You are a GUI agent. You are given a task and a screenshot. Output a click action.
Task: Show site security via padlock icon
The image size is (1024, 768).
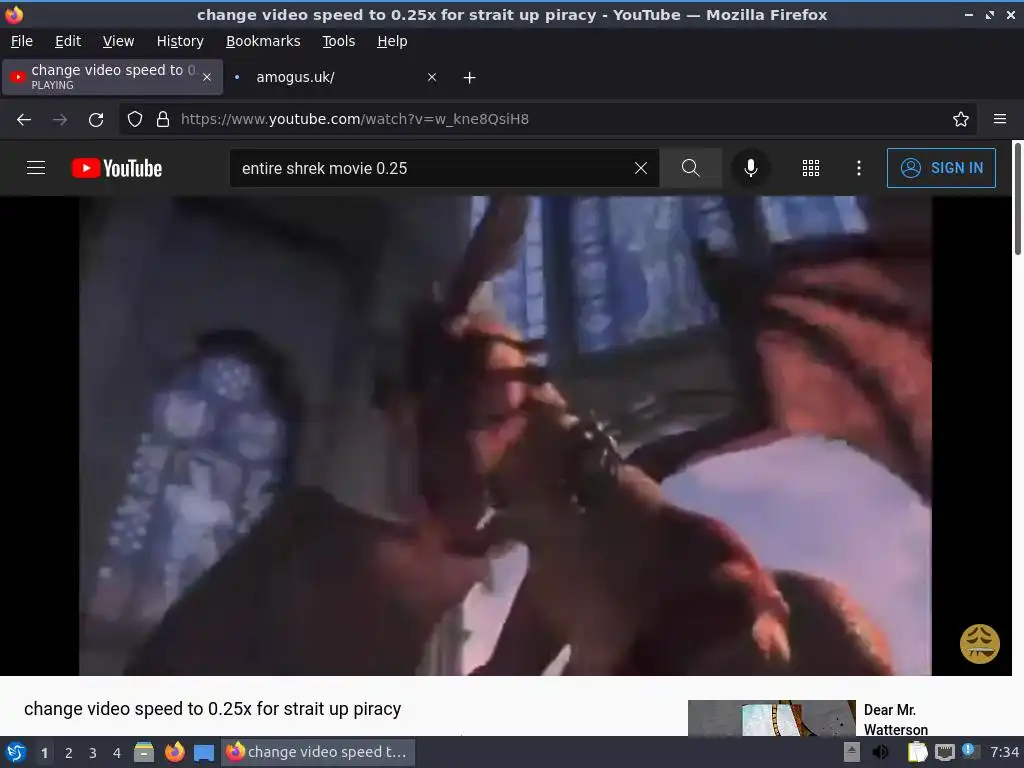163,119
